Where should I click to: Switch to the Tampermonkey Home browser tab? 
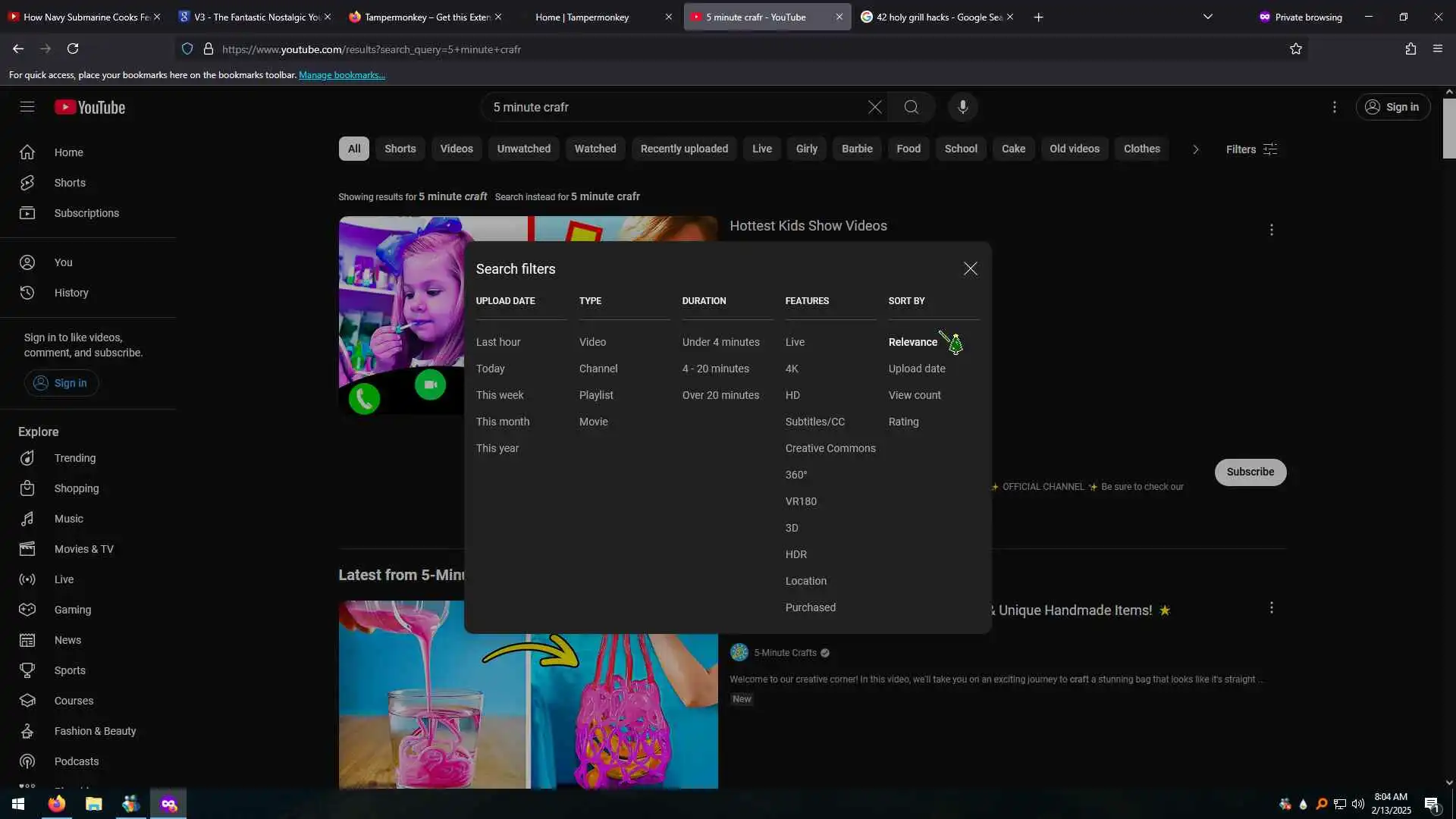click(x=582, y=17)
